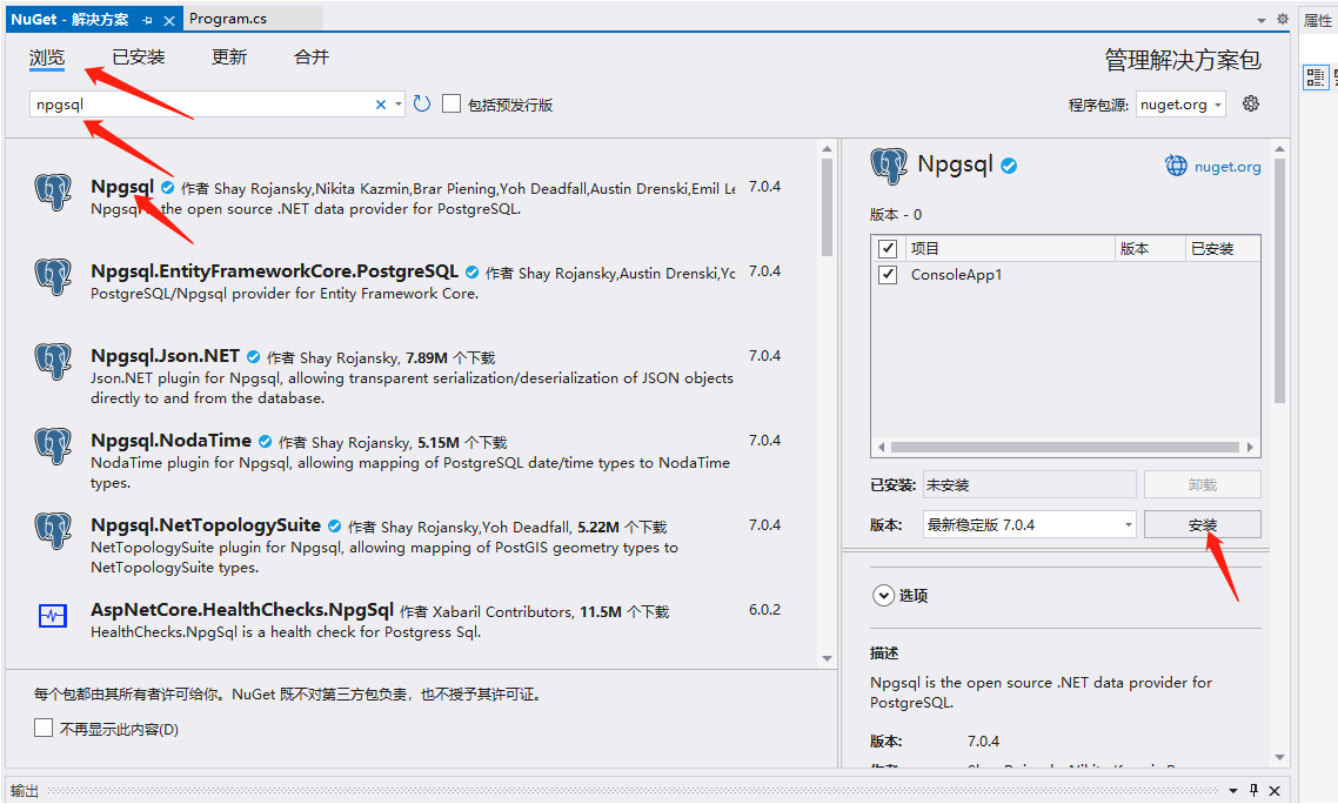Check the 不再显示此内容(D) checkbox
The height and width of the screenshot is (804, 1338).
[x=43, y=728]
